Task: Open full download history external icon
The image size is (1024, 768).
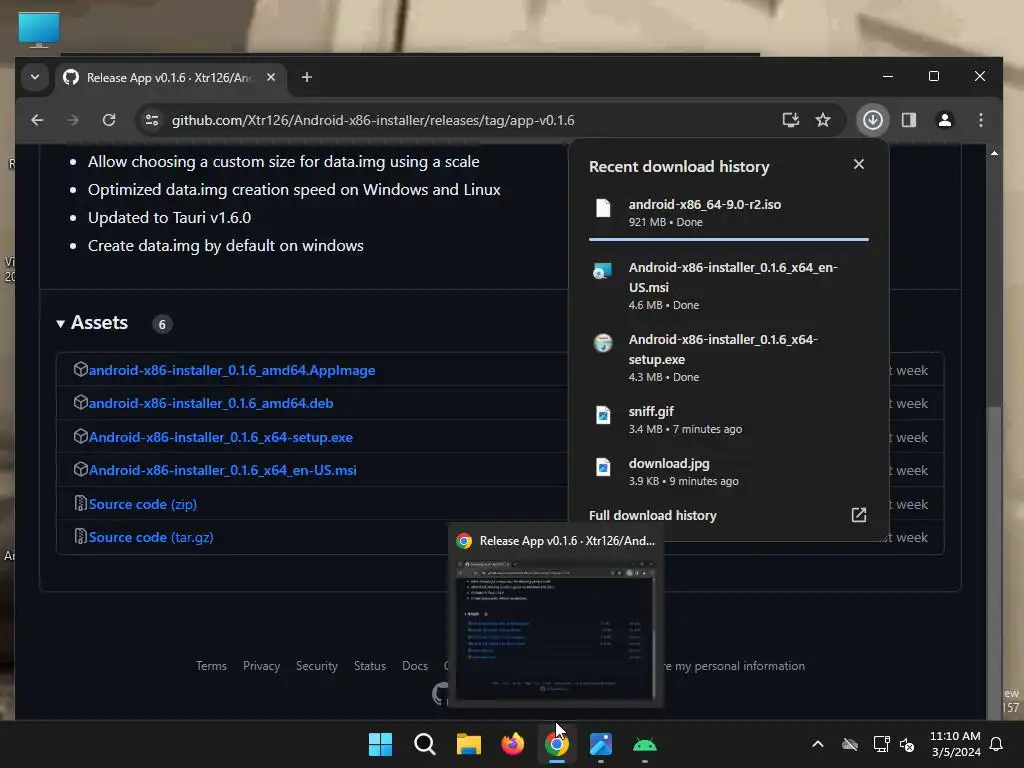Action: [x=859, y=515]
